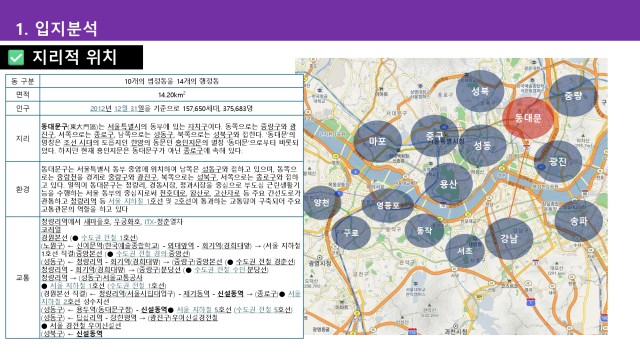Click the 중랑 district circle marker
Viewport: 640px width, 360px height.
click(x=573, y=96)
